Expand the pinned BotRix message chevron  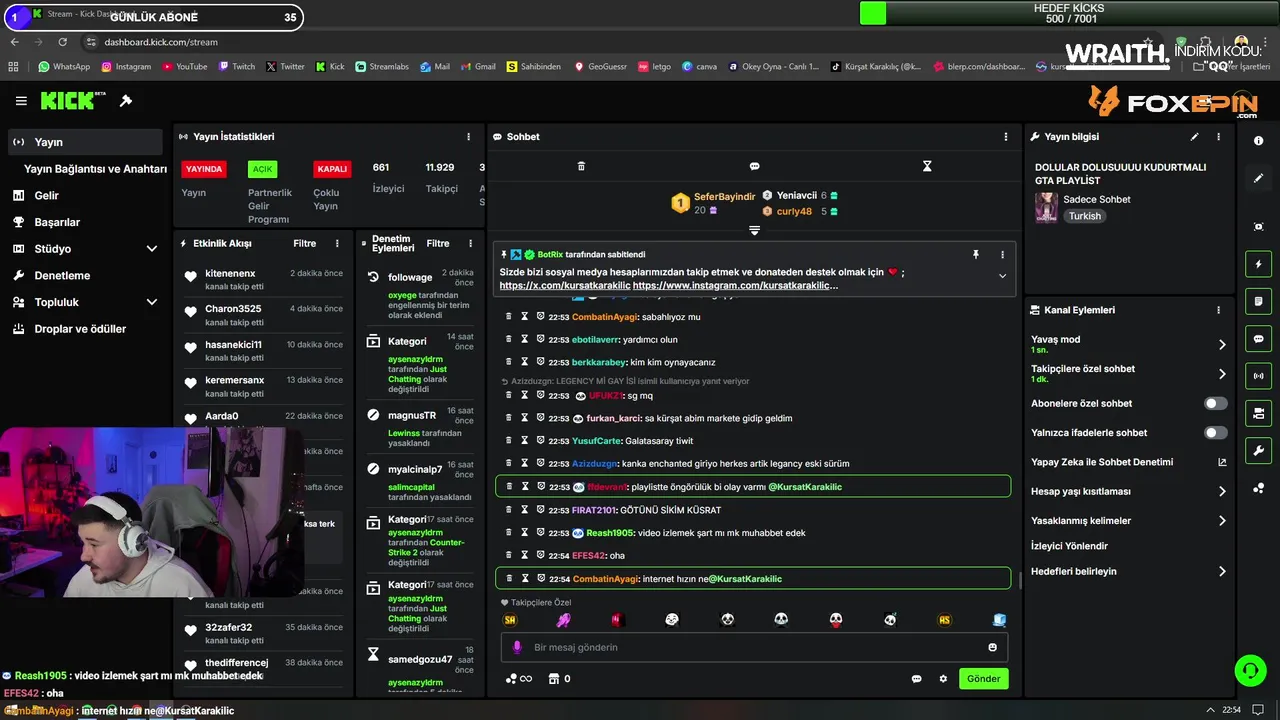[1002, 276]
